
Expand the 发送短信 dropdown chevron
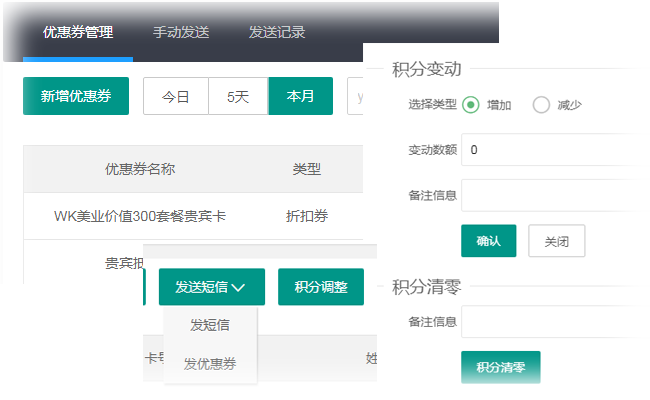[x=239, y=288]
